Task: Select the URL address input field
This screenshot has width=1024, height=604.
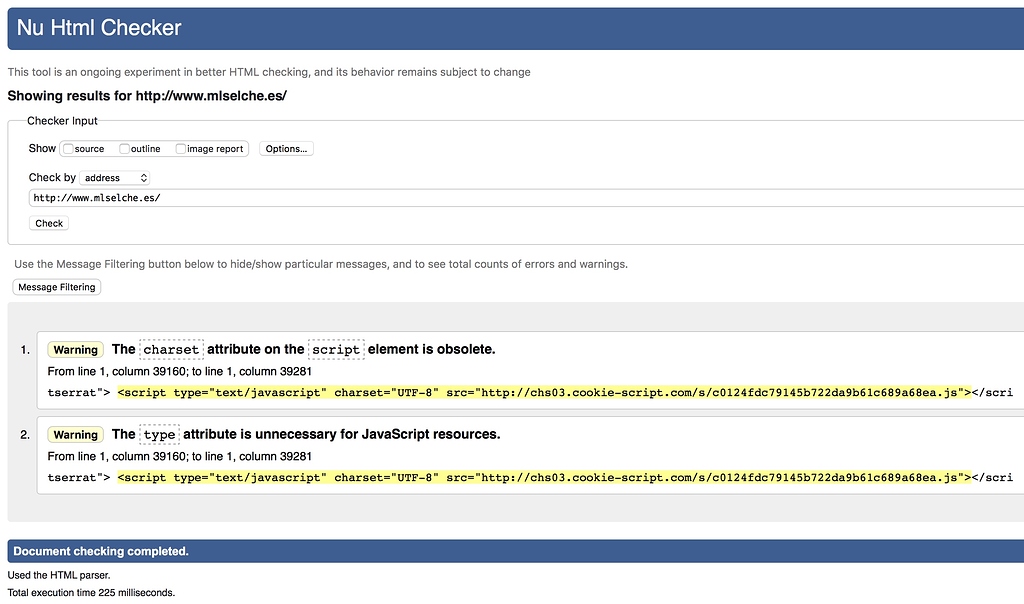Action: (x=300, y=199)
